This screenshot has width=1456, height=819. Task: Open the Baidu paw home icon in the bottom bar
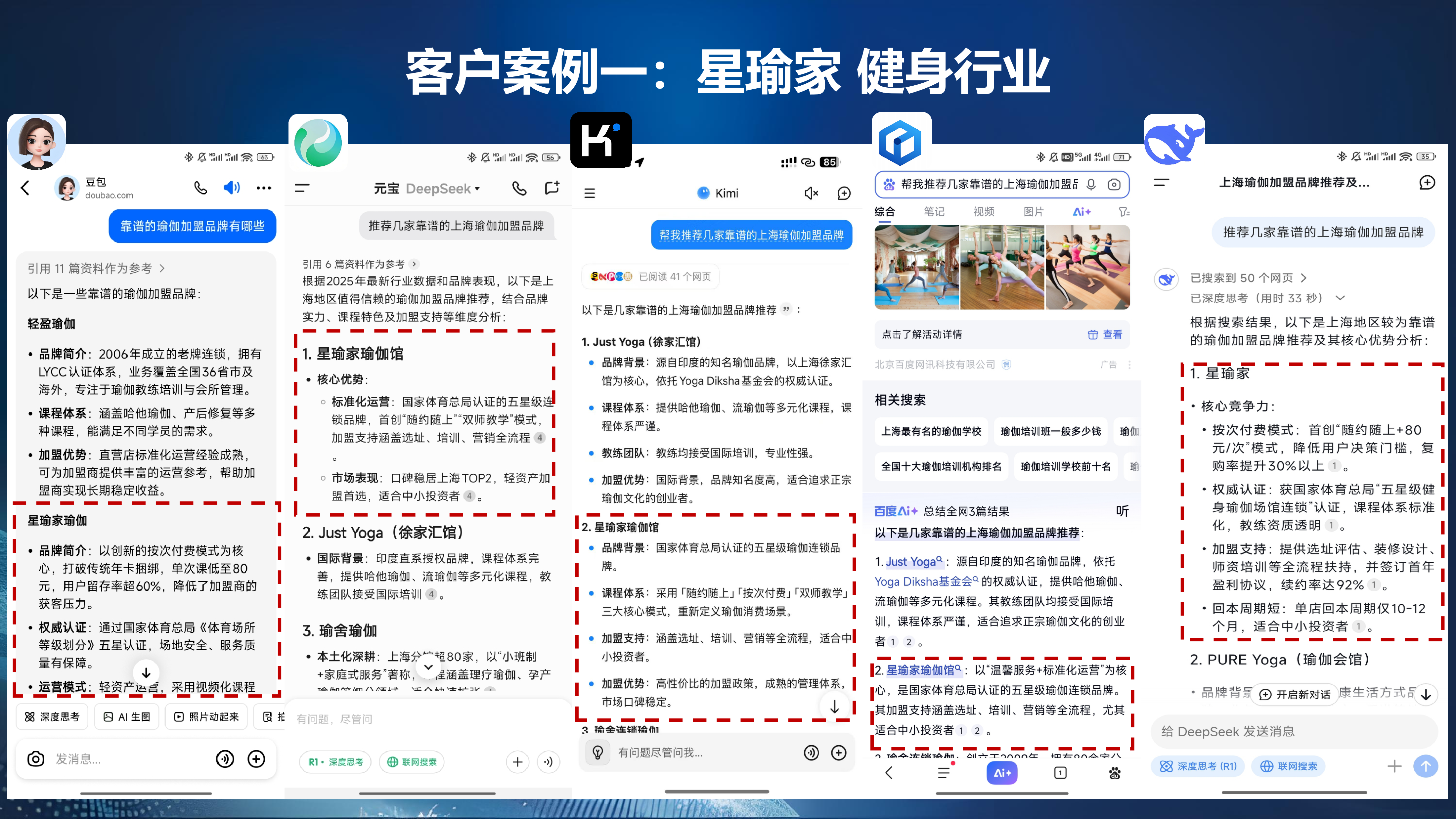pos(1115,773)
